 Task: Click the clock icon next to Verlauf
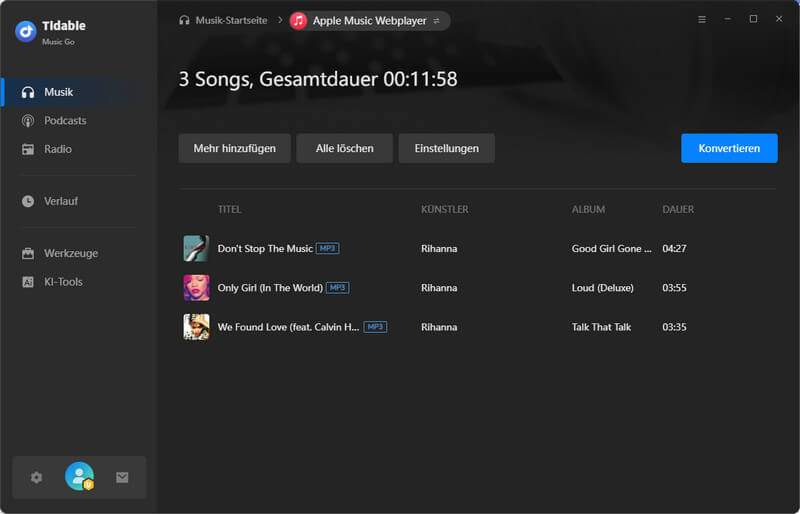28,201
